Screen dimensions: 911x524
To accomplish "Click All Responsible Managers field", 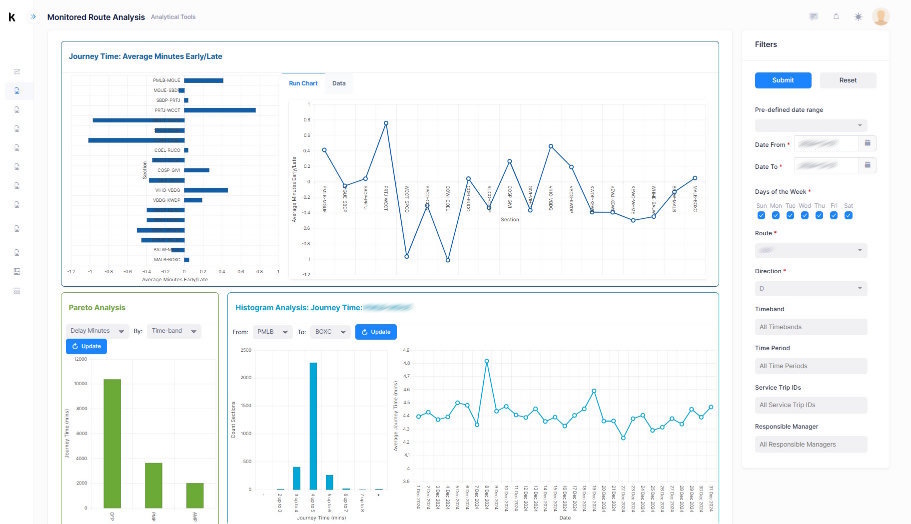I will 810,444.
